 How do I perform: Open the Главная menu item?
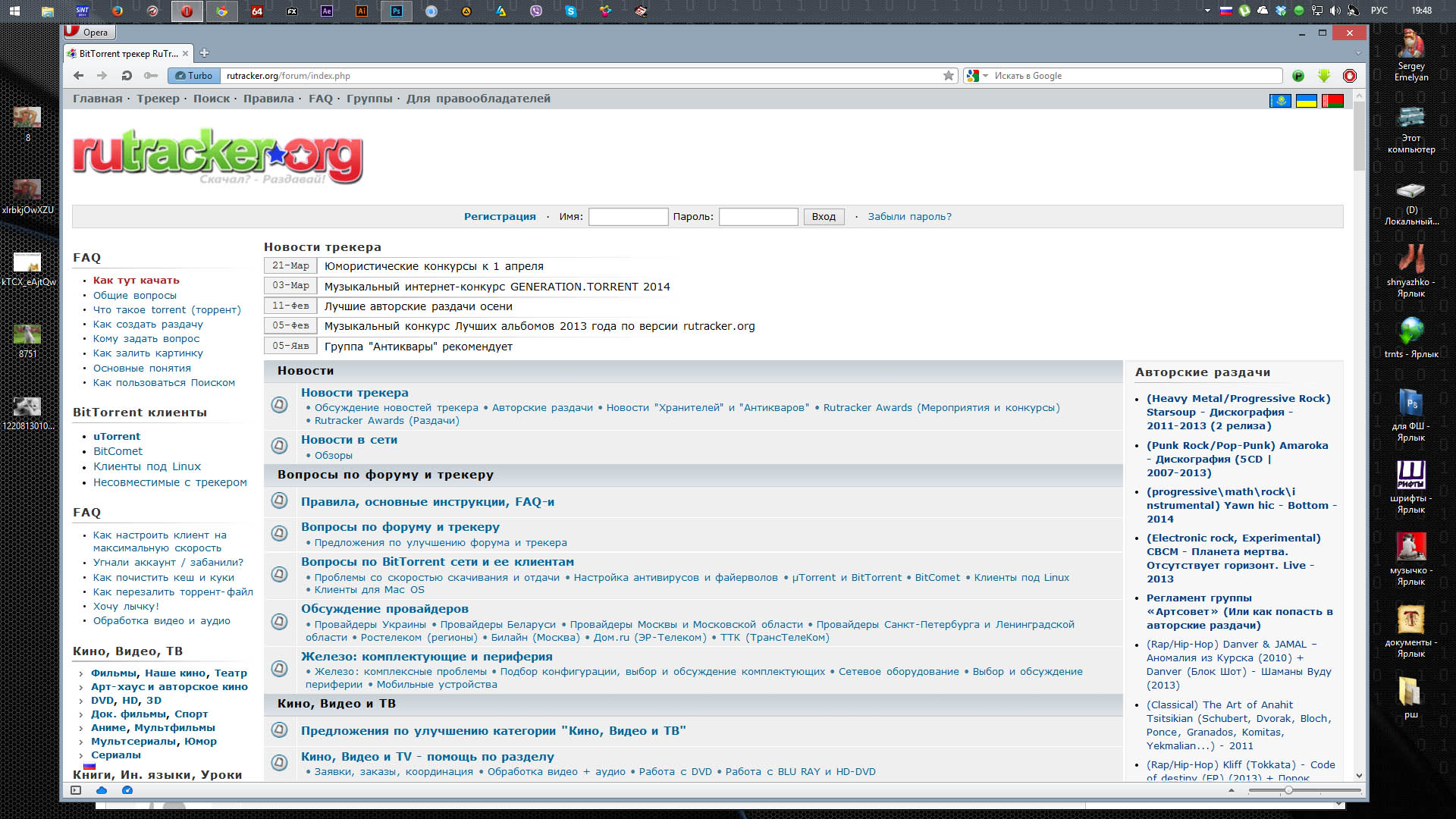(x=97, y=99)
